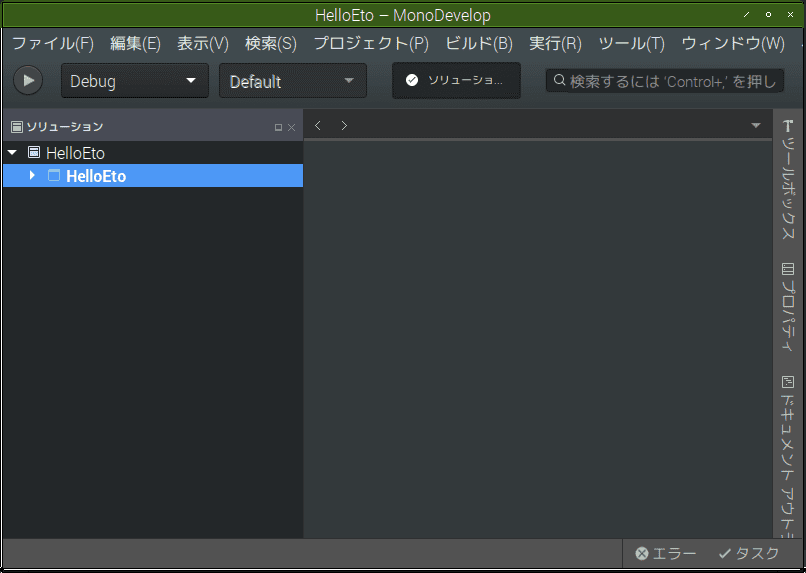Open the プロジェクト(P) menu
This screenshot has height=573, width=806.
(x=371, y=43)
